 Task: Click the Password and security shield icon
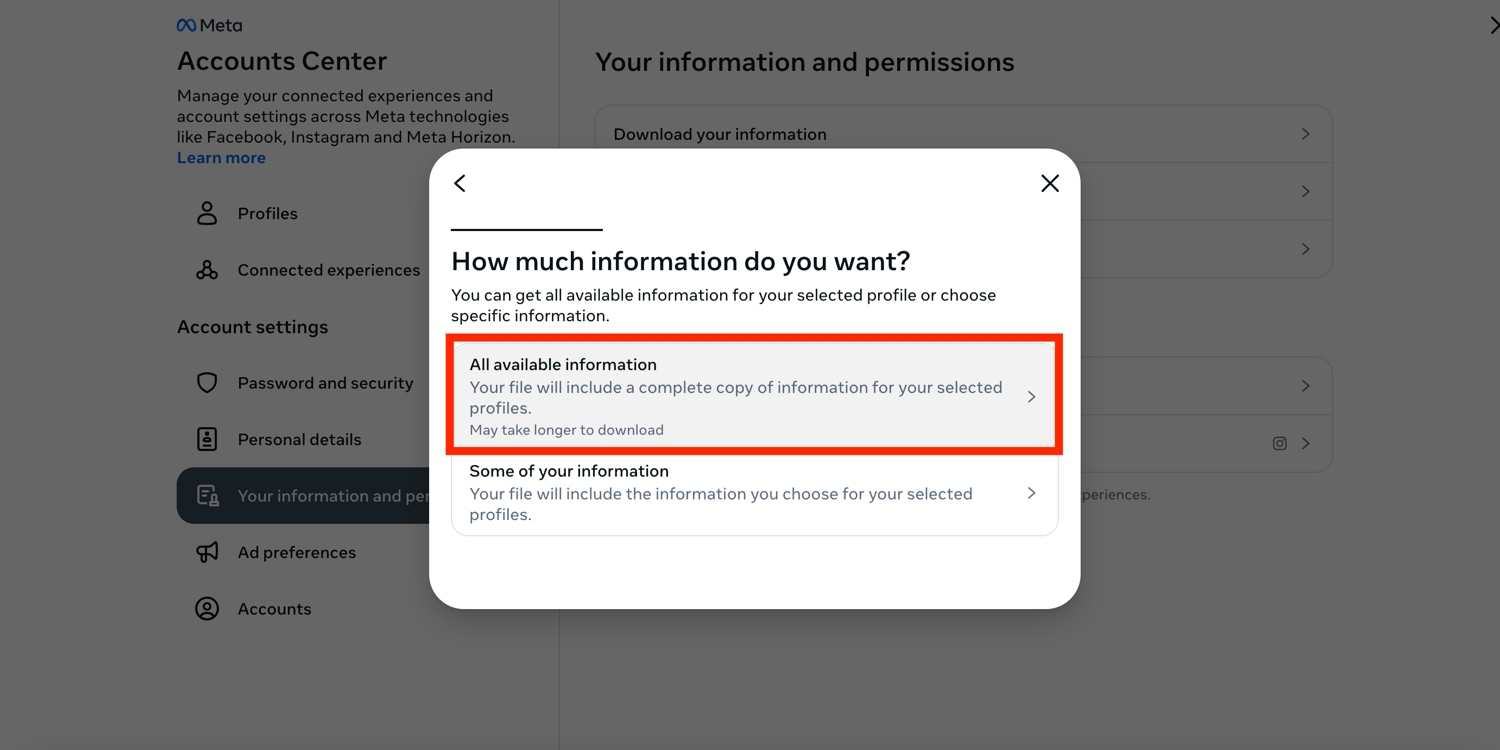click(x=207, y=383)
